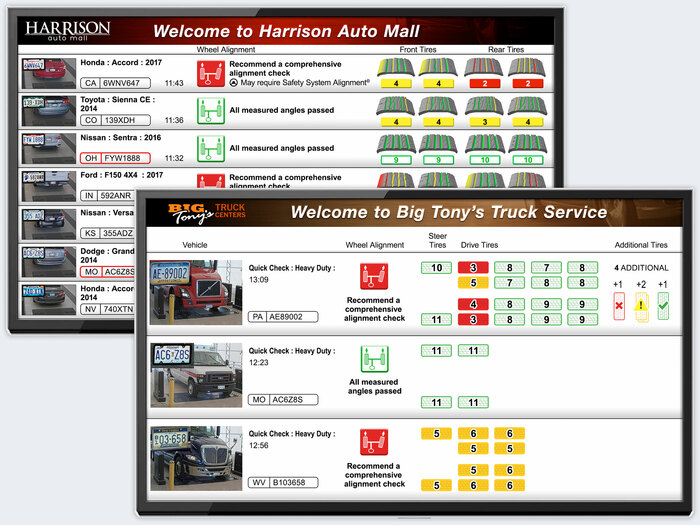Image resolution: width=700 pixels, height=525 pixels.
Task: Open the red truck photo thumbnail
Action: [195, 292]
